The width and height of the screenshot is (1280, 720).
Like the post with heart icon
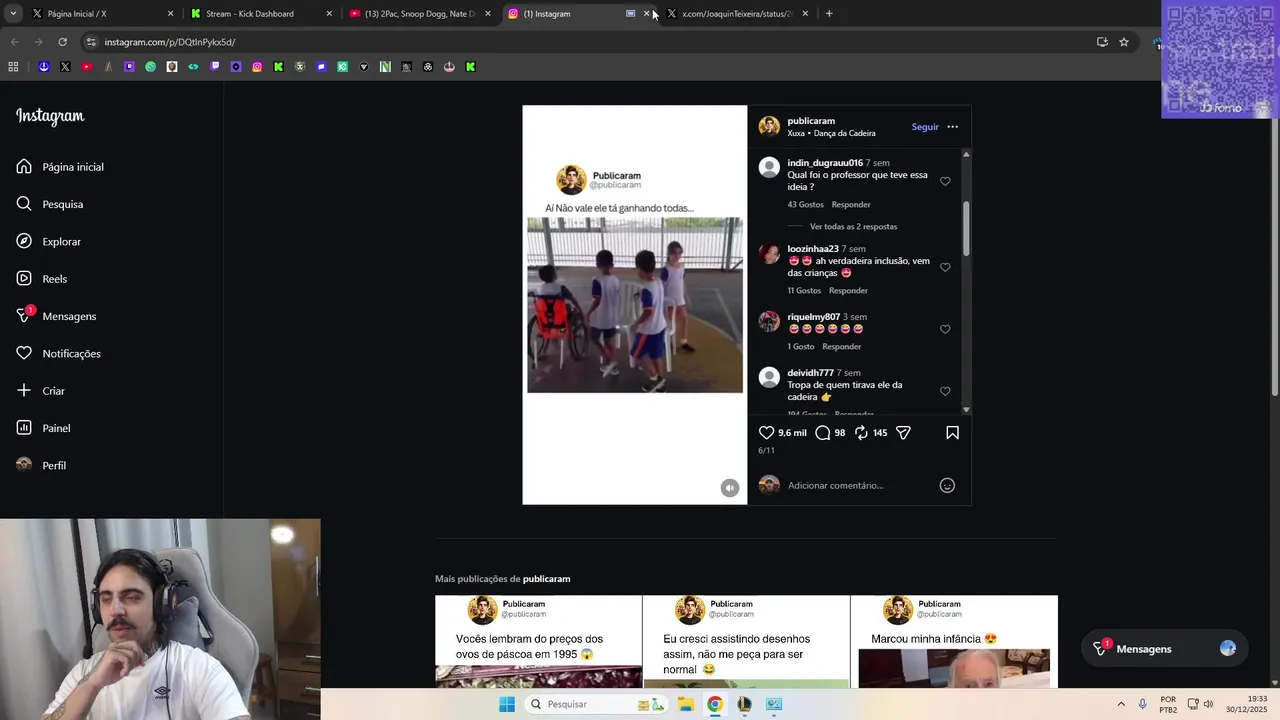click(x=766, y=433)
